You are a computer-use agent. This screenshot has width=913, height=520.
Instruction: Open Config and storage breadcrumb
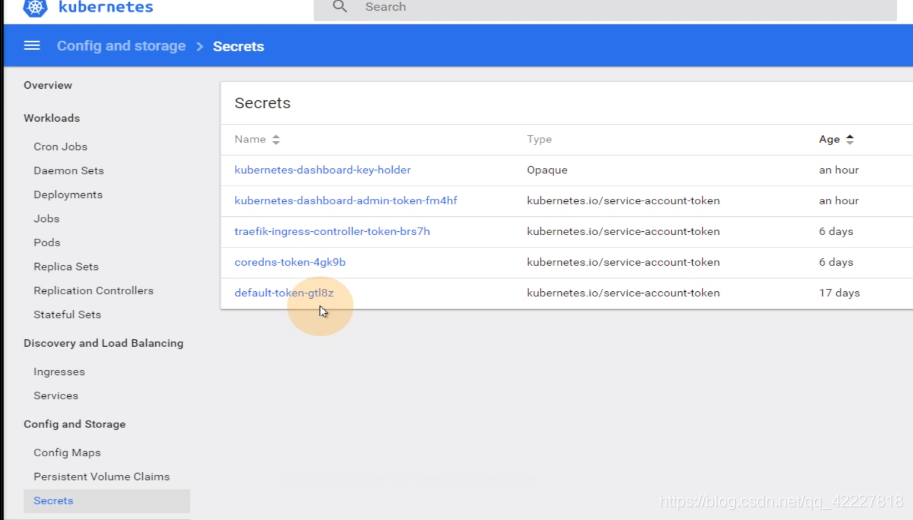tap(121, 46)
